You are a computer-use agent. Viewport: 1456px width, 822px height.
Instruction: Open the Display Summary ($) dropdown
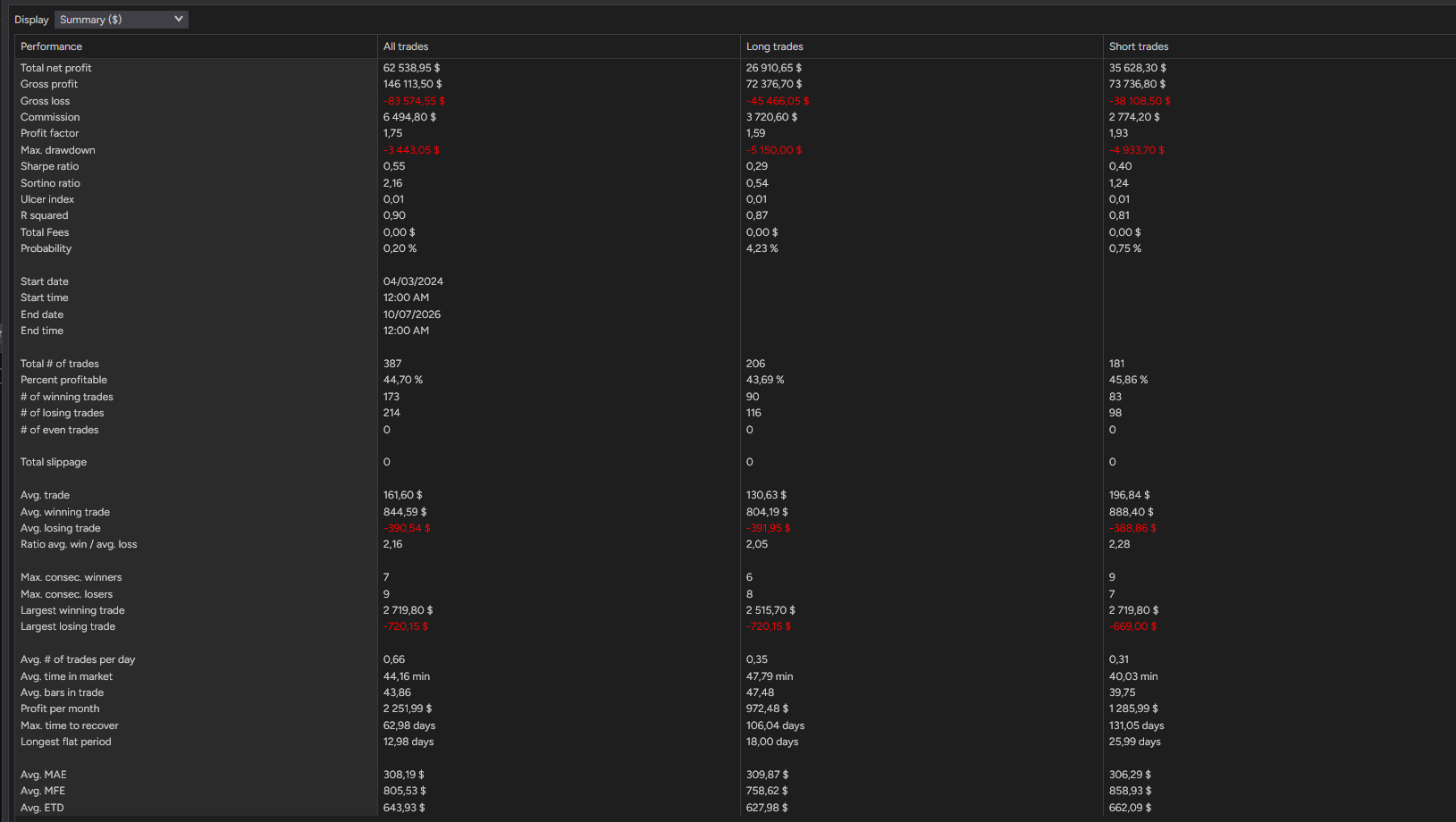[x=121, y=20]
